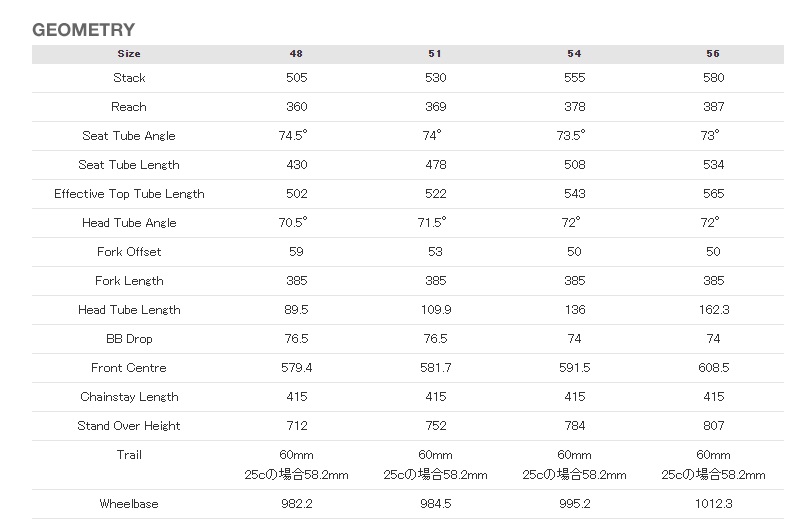
Task: Click the Stand Over Height value 752
Action: point(435,426)
